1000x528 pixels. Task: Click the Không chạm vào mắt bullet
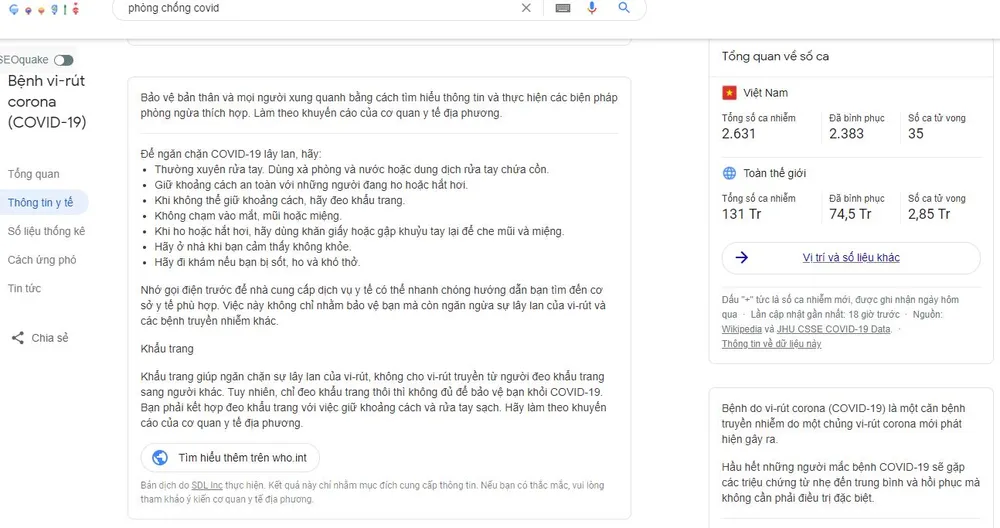coord(248,216)
